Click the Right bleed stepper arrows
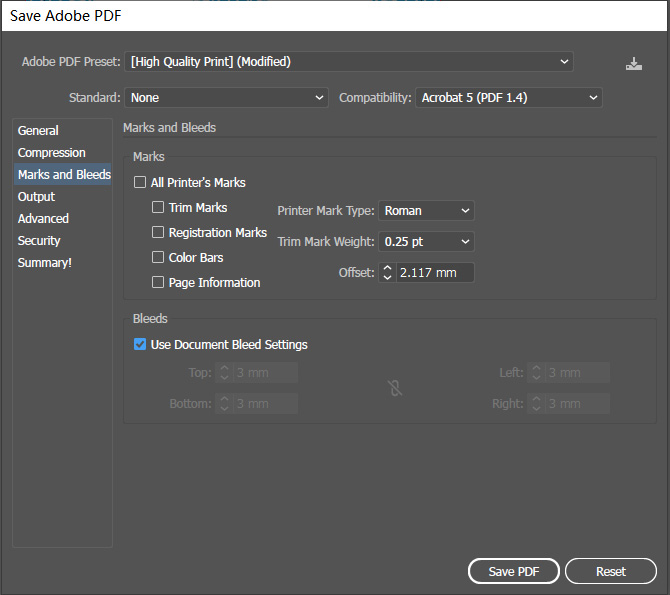This screenshot has width=670, height=595. pyautogui.click(x=536, y=404)
